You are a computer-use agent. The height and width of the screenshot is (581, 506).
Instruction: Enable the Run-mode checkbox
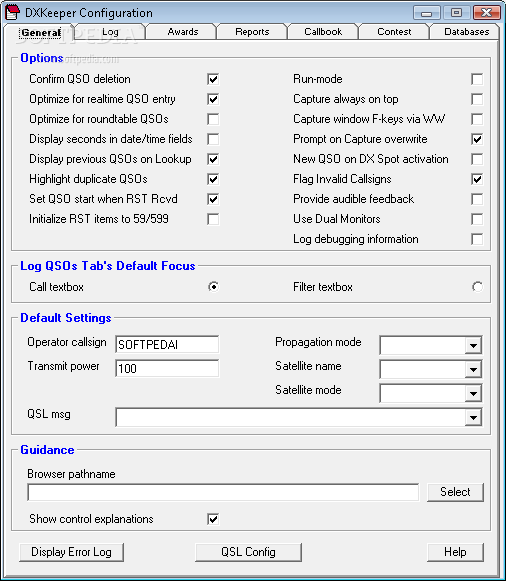477,79
